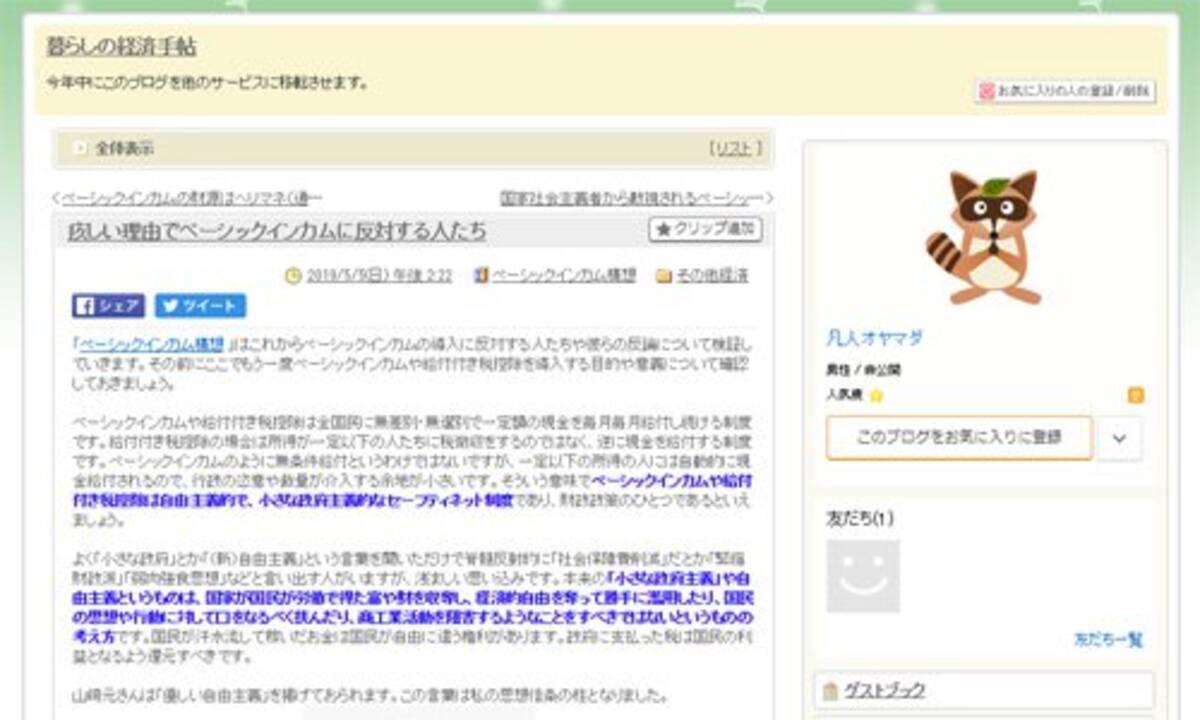The image size is (1200, 720).
Task: Click the その他経済 folder icon
Action: click(x=663, y=276)
